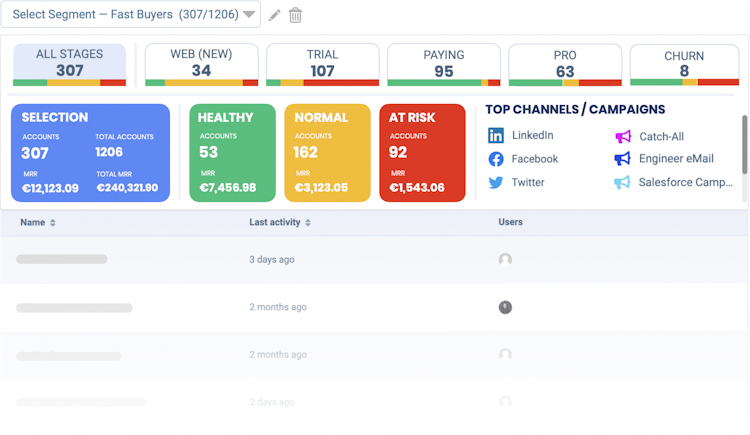Filter by the NORMAL accounts card
The width and height of the screenshot is (750, 435).
327,153
